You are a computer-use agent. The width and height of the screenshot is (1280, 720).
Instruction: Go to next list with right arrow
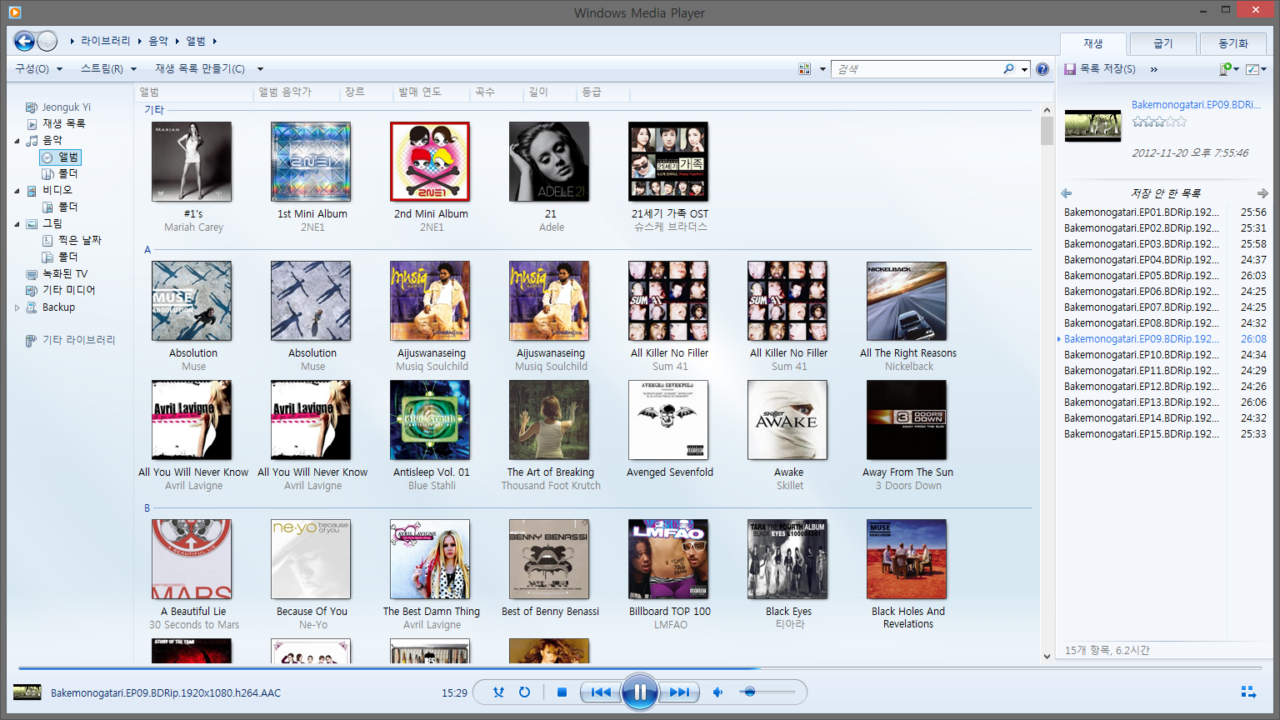[x=1262, y=193]
